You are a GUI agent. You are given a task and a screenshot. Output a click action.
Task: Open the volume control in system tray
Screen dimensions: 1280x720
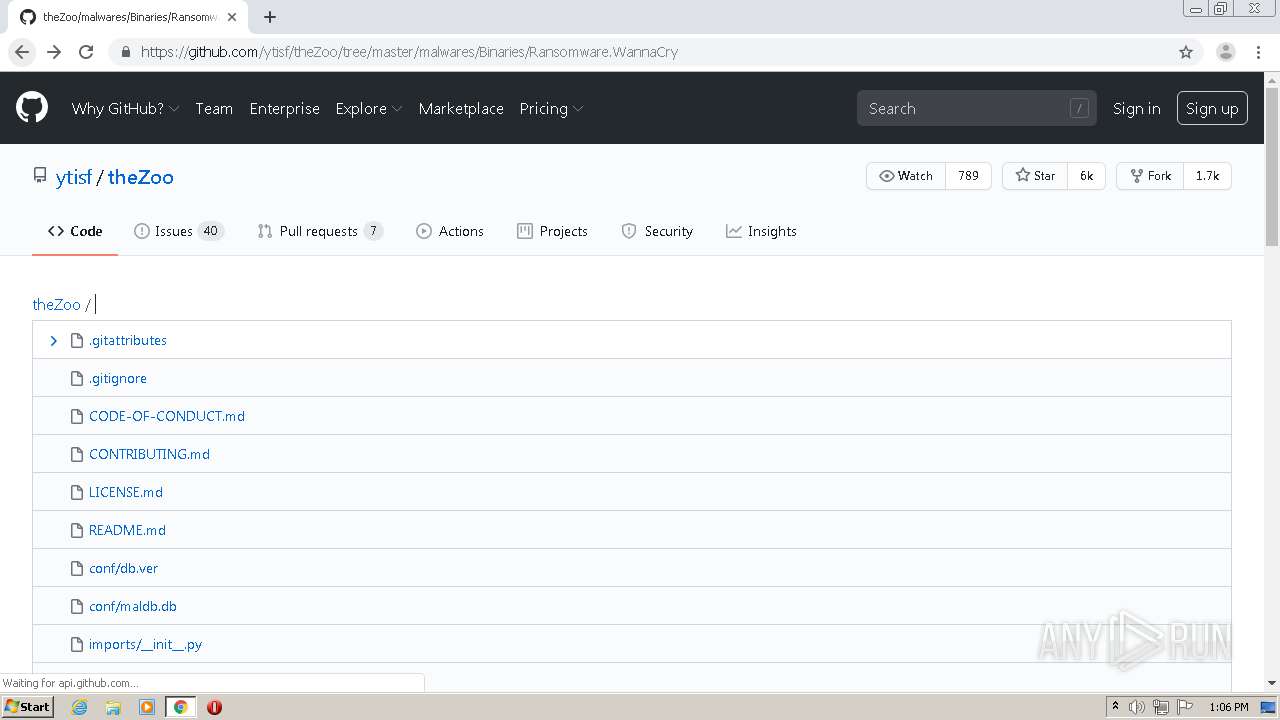(1137, 707)
